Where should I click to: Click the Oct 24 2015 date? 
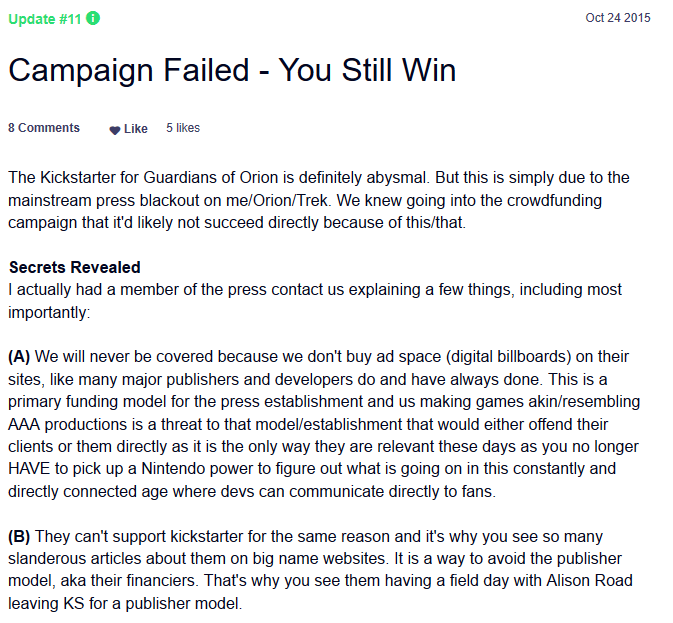coord(618,18)
